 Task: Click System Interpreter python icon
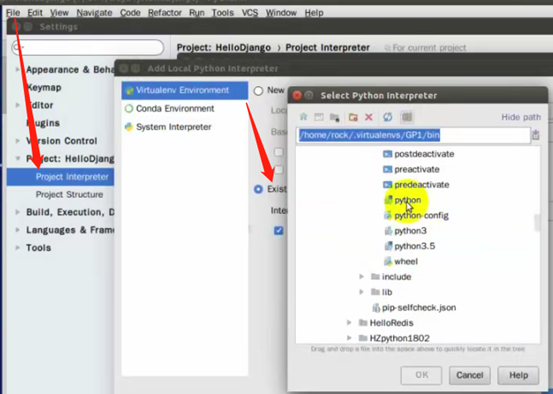click(x=129, y=127)
